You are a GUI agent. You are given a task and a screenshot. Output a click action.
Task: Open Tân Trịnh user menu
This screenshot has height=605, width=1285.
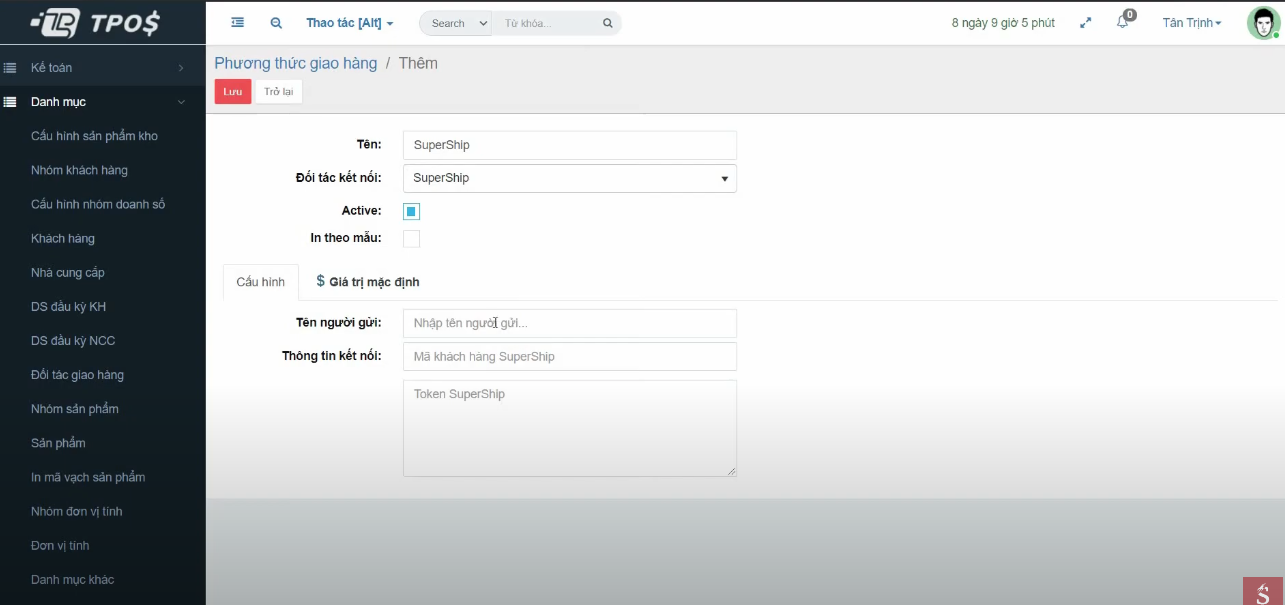pyautogui.click(x=1192, y=23)
